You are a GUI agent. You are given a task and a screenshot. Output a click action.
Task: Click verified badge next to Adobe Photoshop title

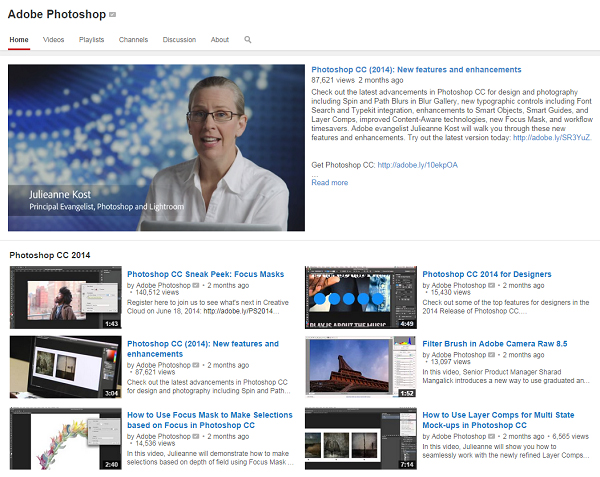pyautogui.click(x=112, y=16)
